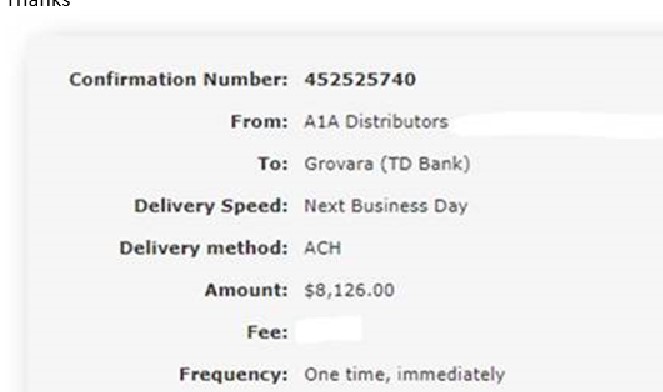Select the A1A Distributors sender name
The height and width of the screenshot is (392, 663).
point(376,122)
